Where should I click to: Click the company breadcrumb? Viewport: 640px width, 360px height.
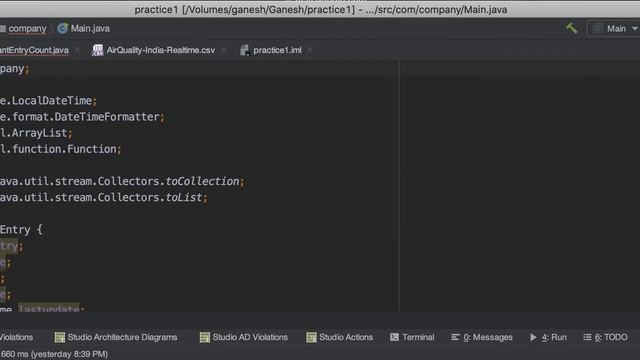click(27, 29)
